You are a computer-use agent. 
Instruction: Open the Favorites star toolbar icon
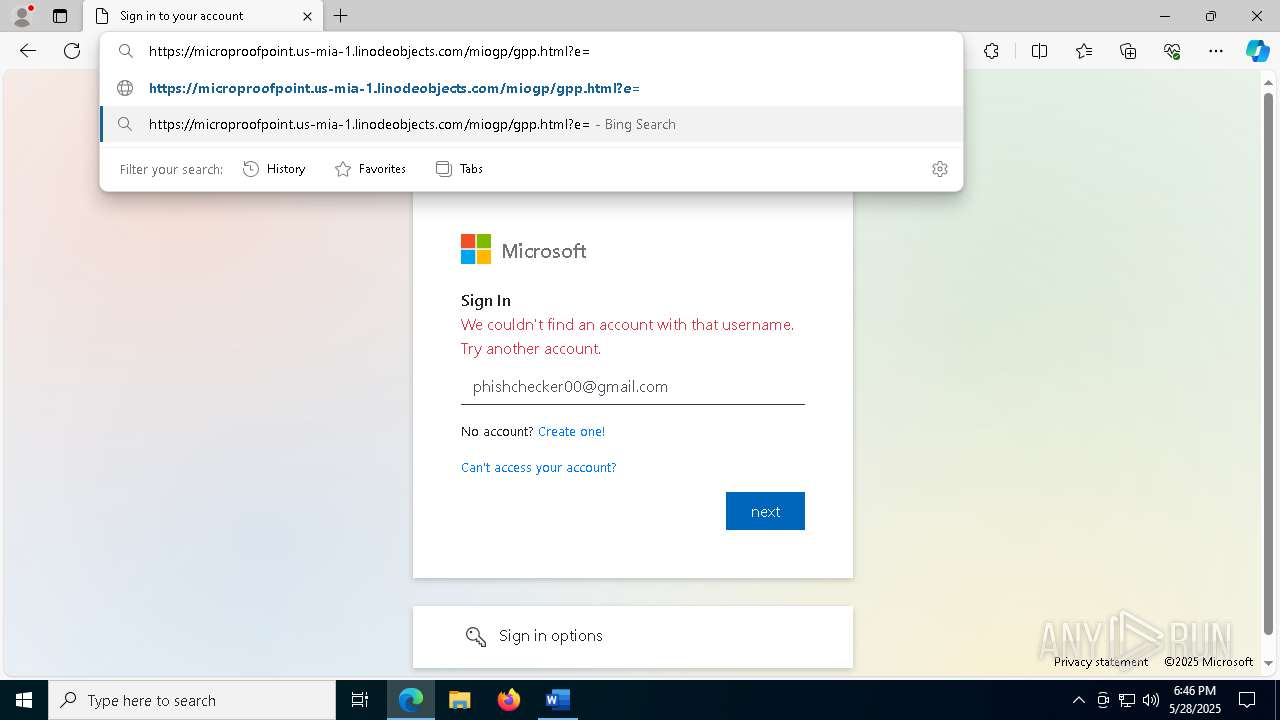pos(1084,51)
